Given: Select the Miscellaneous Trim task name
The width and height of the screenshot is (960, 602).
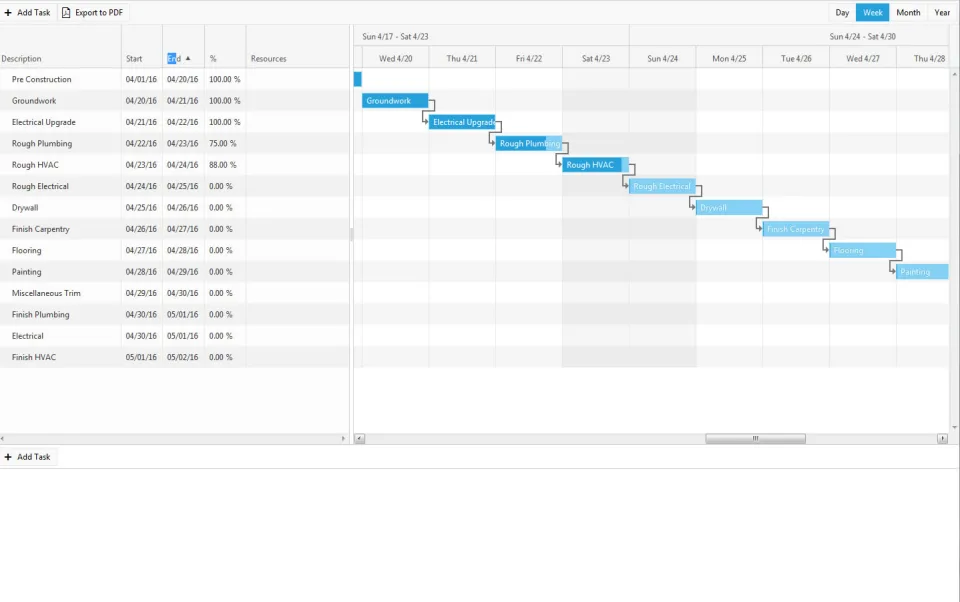Looking at the screenshot, I should (46, 293).
